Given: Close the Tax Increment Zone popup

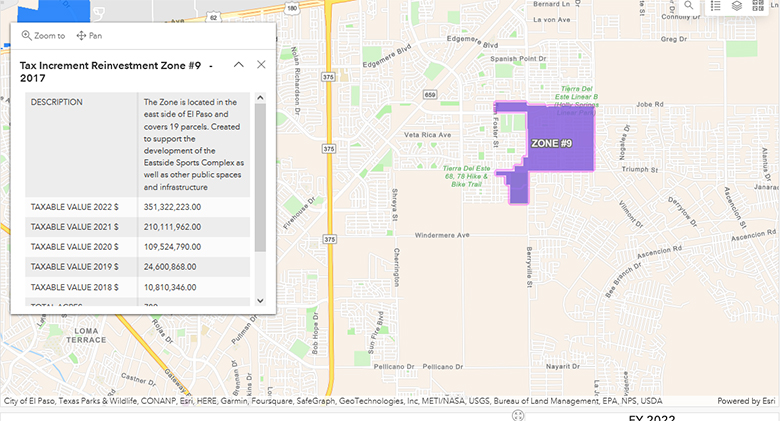Looking at the screenshot, I should tap(261, 64).
